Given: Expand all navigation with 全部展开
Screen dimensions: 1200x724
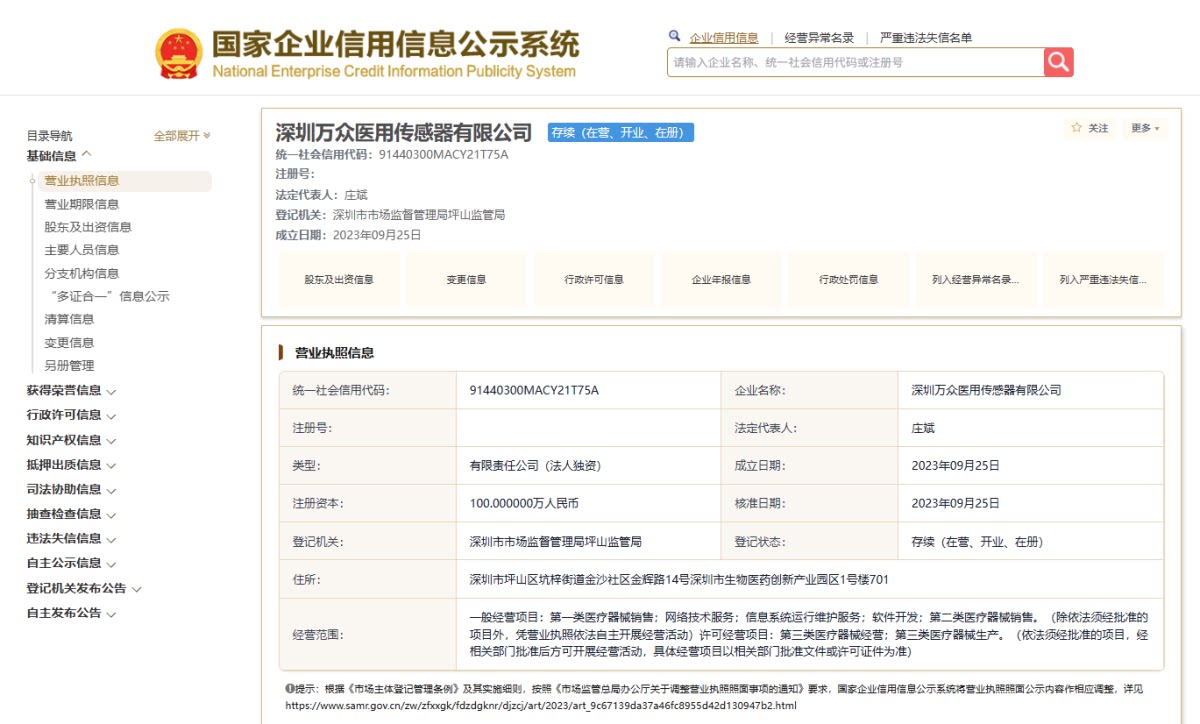Looking at the screenshot, I should tap(181, 136).
